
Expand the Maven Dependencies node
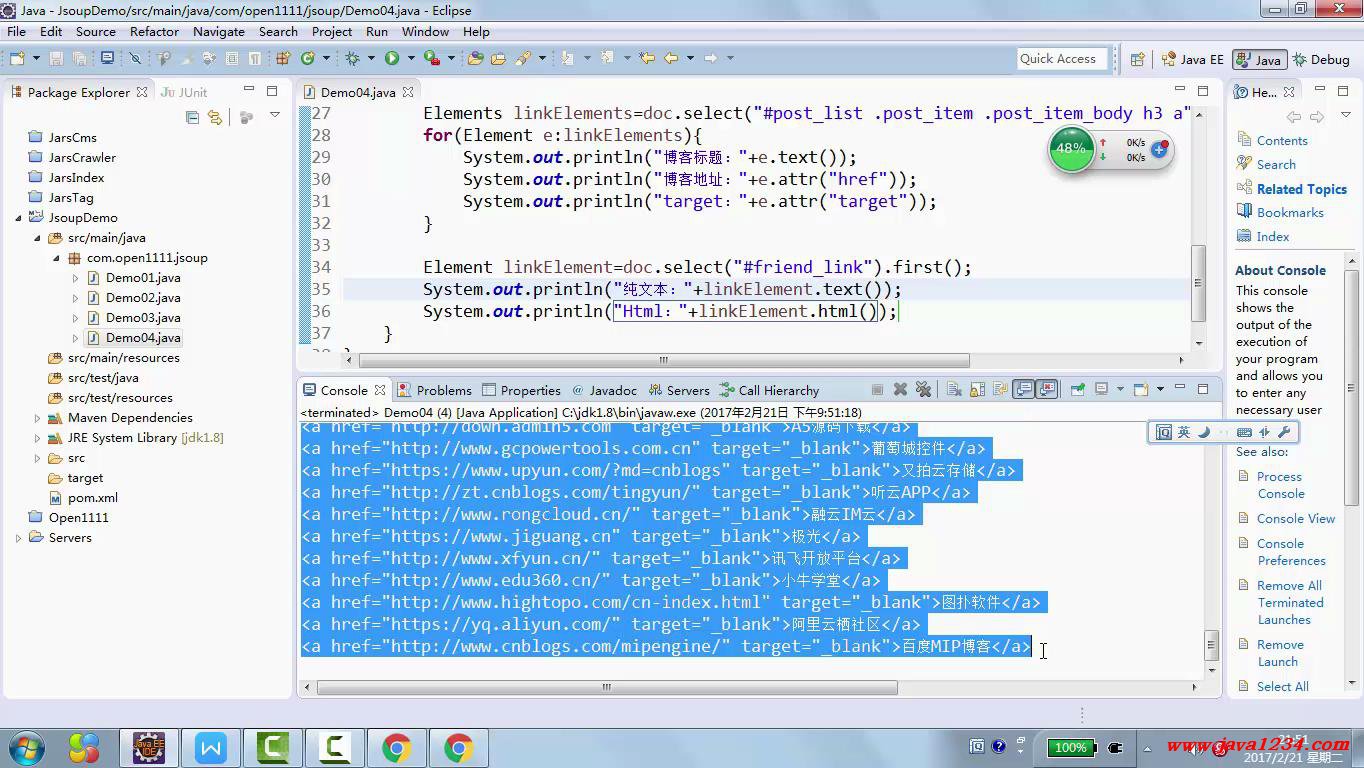coord(37,418)
